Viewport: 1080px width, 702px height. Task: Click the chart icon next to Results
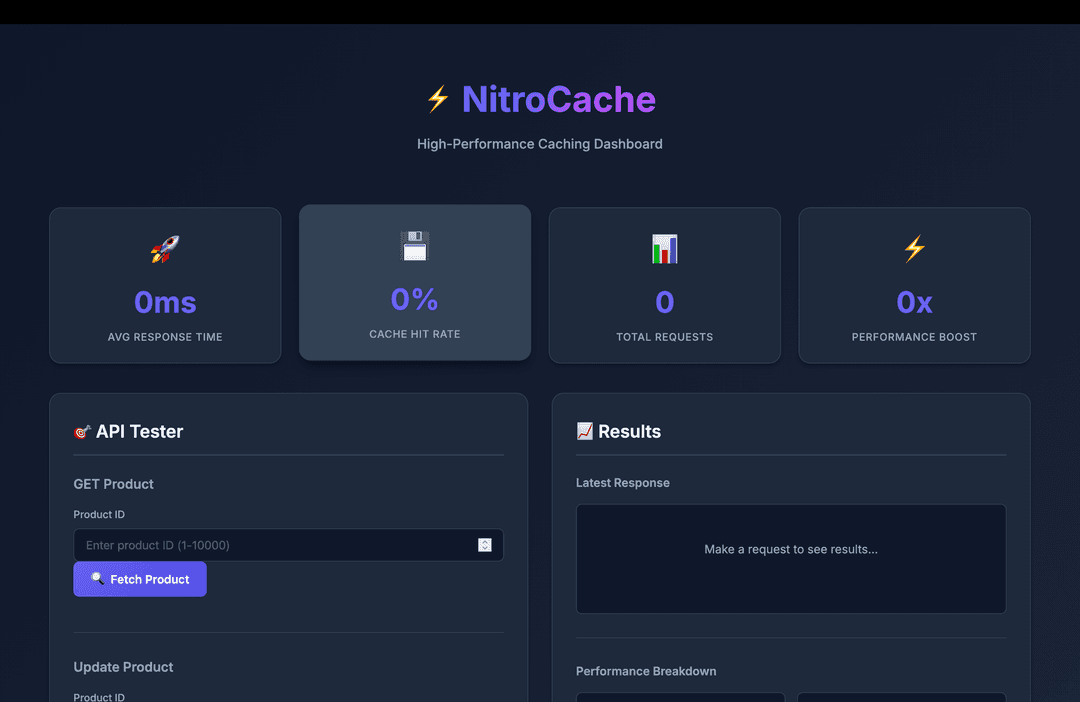586,431
